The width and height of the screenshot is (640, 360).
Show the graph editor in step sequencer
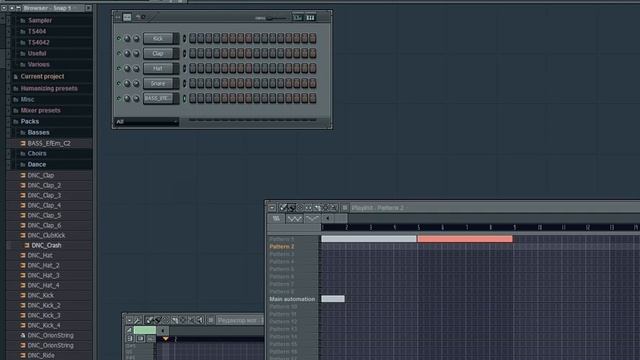tap(298, 18)
